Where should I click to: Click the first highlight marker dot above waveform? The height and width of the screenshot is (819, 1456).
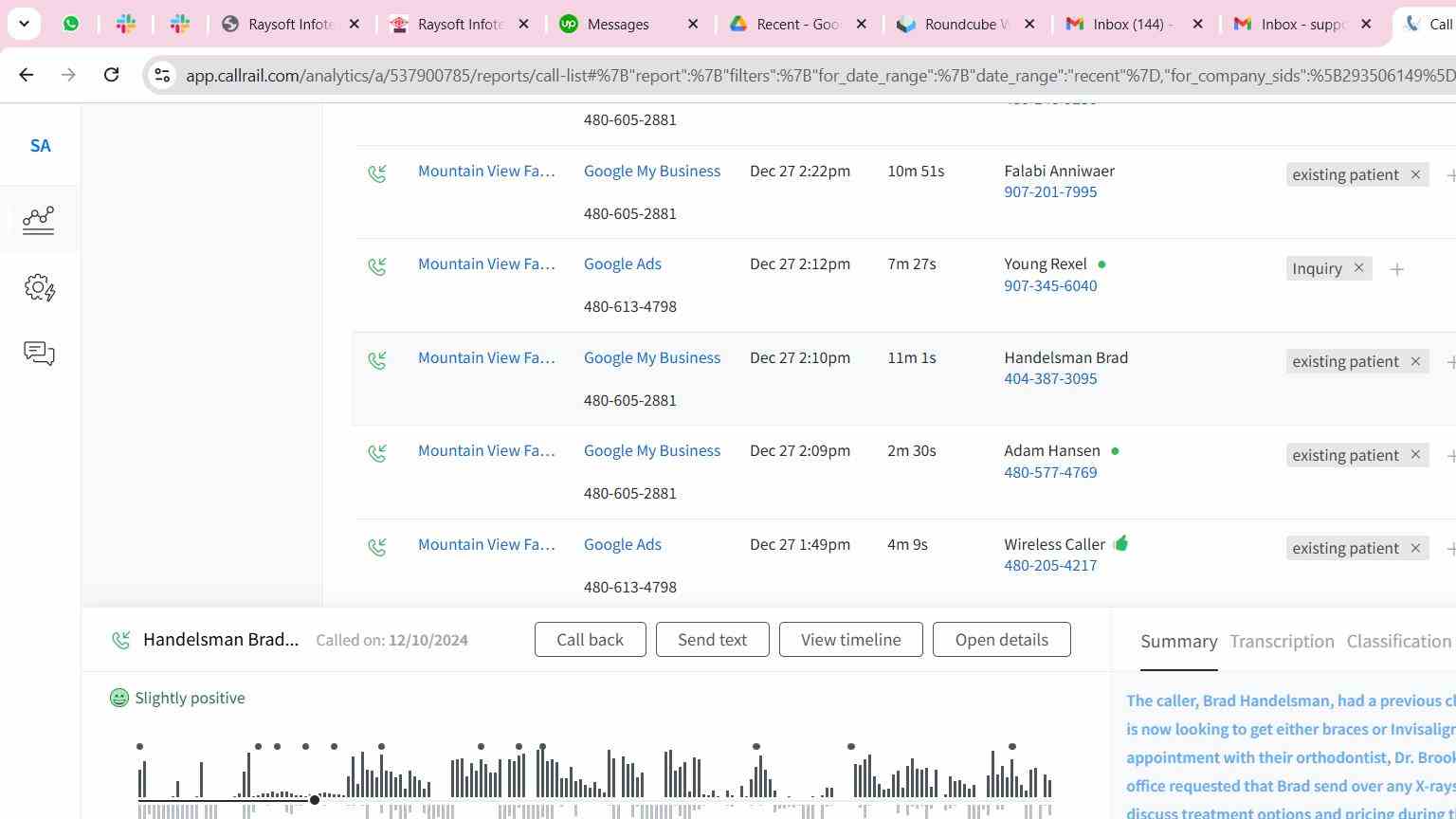[x=140, y=747]
